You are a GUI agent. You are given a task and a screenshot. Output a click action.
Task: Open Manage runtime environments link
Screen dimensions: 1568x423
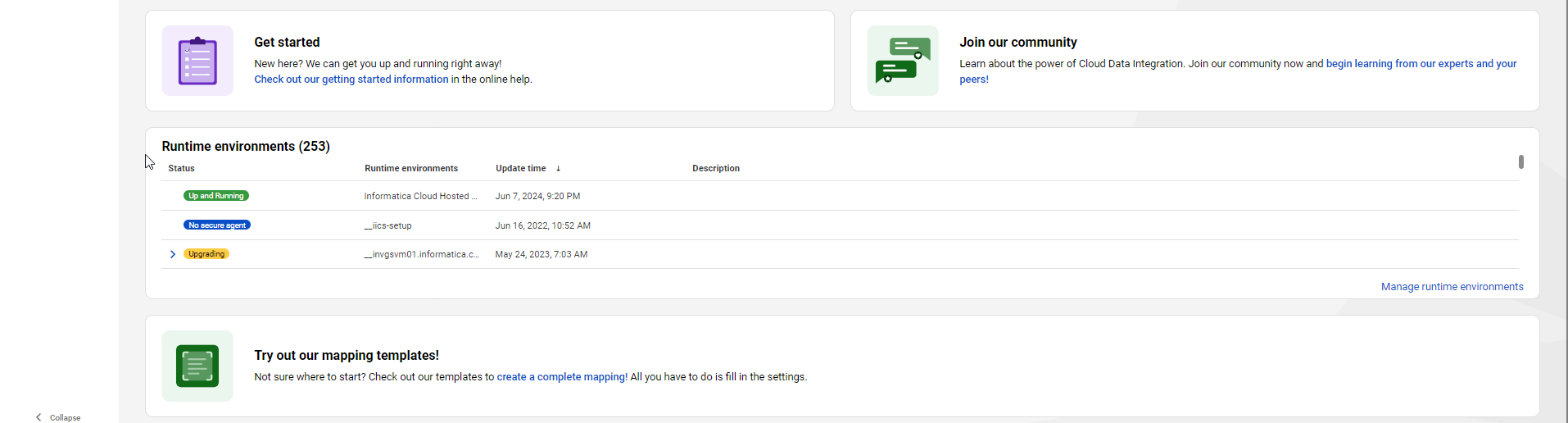pos(1452,287)
